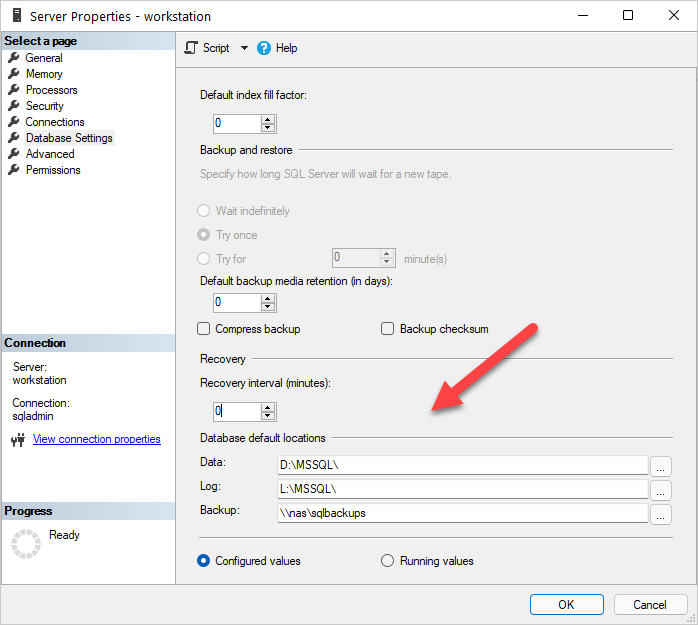Close the Server Properties dialog
This screenshot has width=698, height=625.
[674, 15]
